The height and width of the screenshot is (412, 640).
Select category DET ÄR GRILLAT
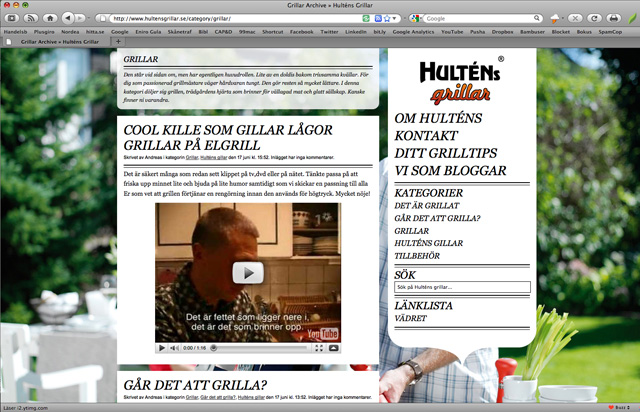[x=427, y=206]
